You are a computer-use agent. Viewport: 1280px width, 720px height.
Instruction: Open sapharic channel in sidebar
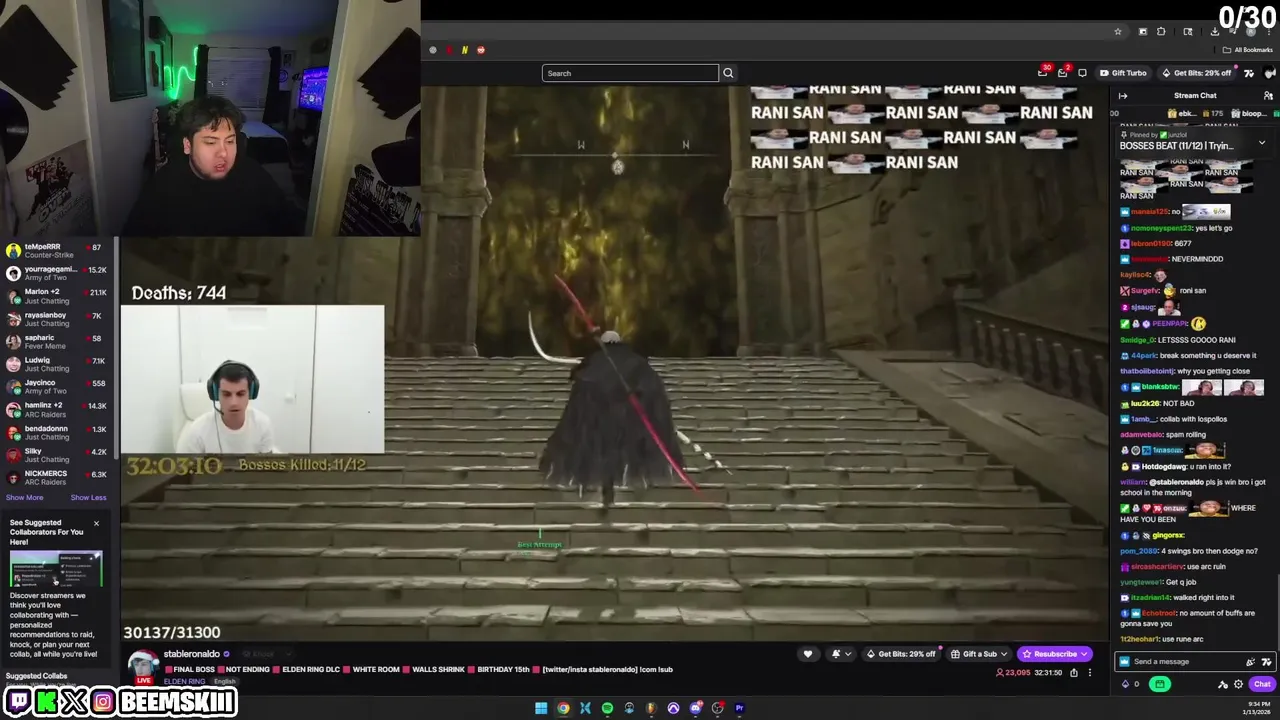click(55, 342)
